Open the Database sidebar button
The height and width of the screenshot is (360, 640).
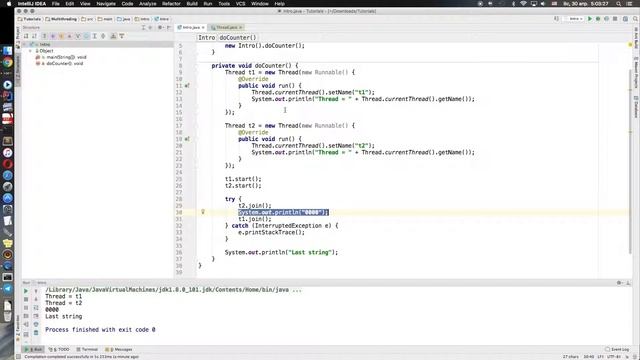click(636, 107)
